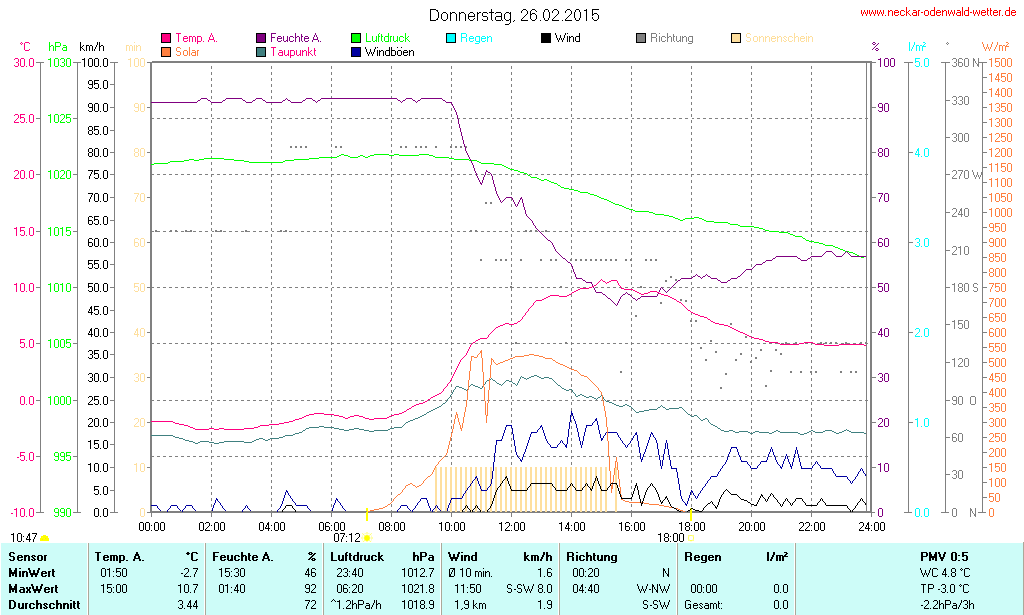Select the MaxWert row label
Image resolution: width=1024 pixels, height=615 pixels.
[x=35, y=589]
